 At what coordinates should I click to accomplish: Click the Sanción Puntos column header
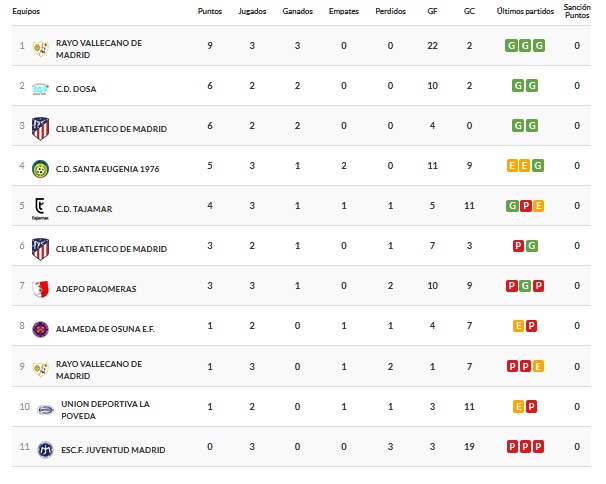(x=577, y=11)
